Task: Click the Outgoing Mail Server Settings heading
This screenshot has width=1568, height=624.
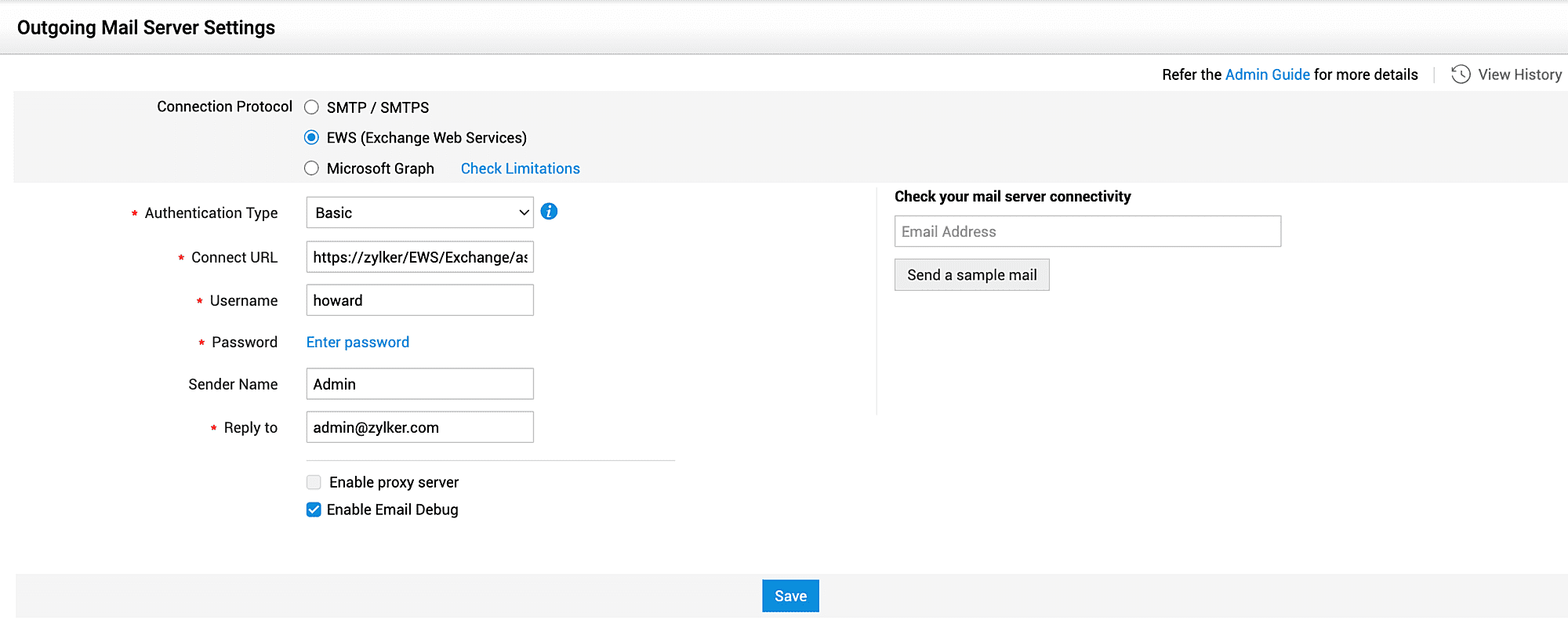Action: 146,27
